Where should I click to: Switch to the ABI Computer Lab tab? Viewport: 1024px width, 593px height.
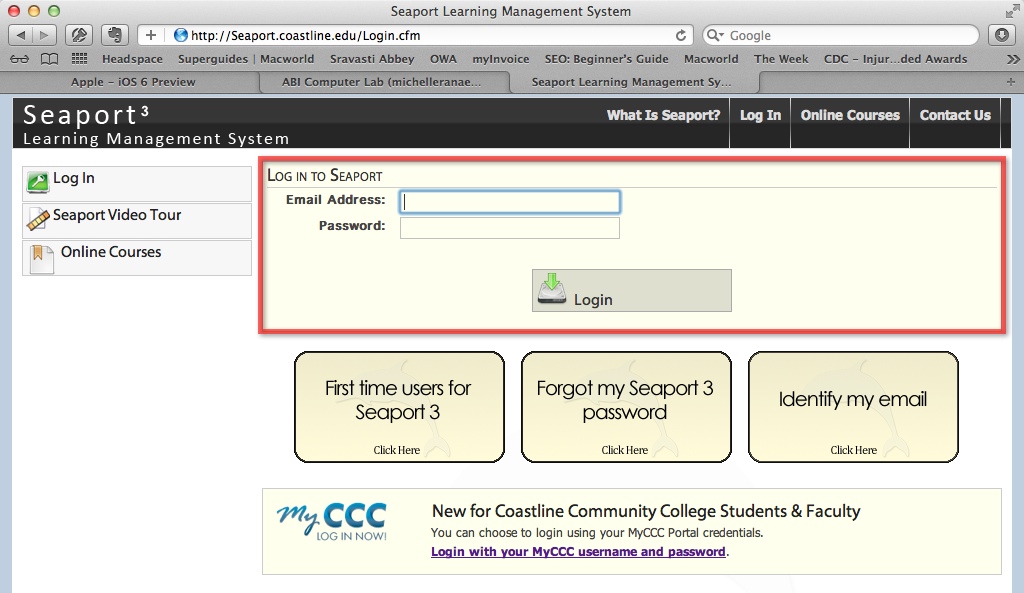pos(381,82)
